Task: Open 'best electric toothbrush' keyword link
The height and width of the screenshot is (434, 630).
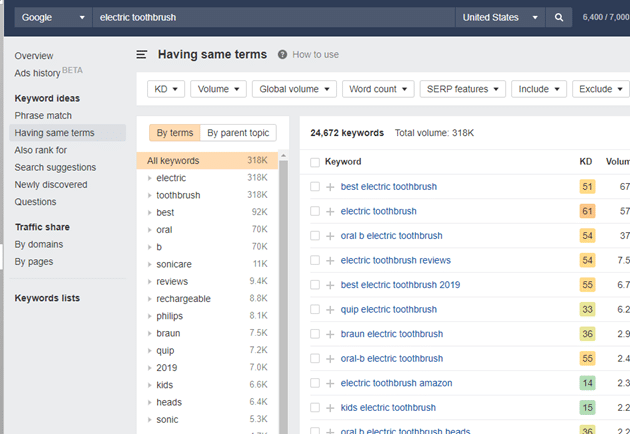Action: (x=389, y=186)
